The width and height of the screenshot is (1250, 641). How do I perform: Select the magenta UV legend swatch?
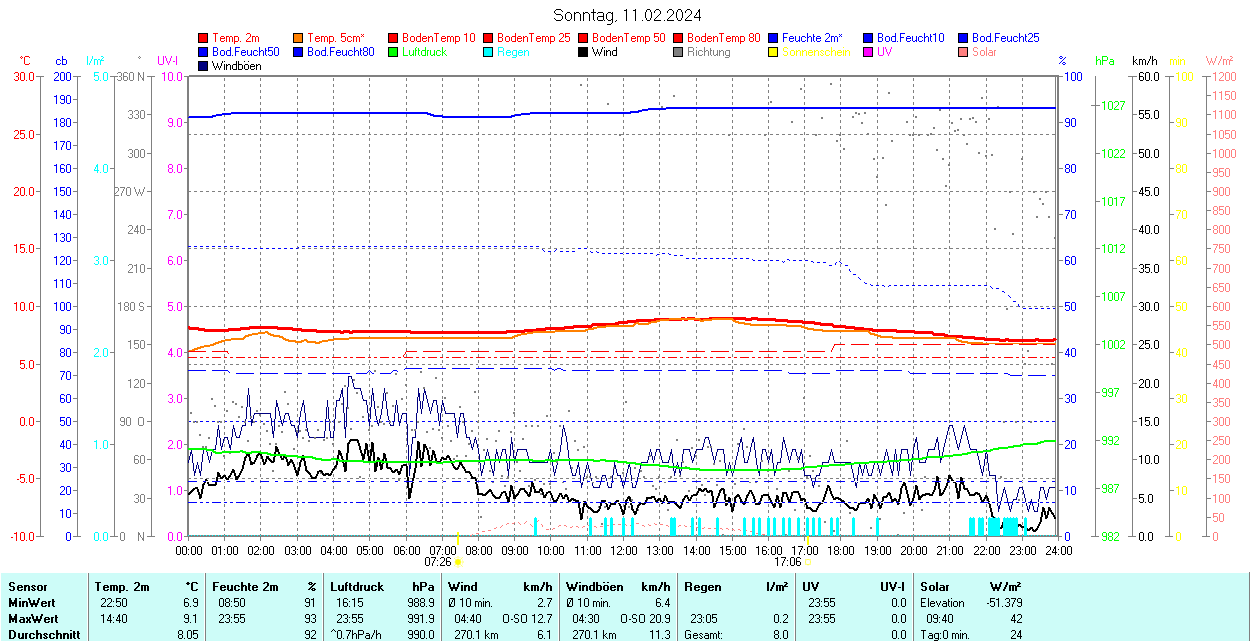coord(868,52)
